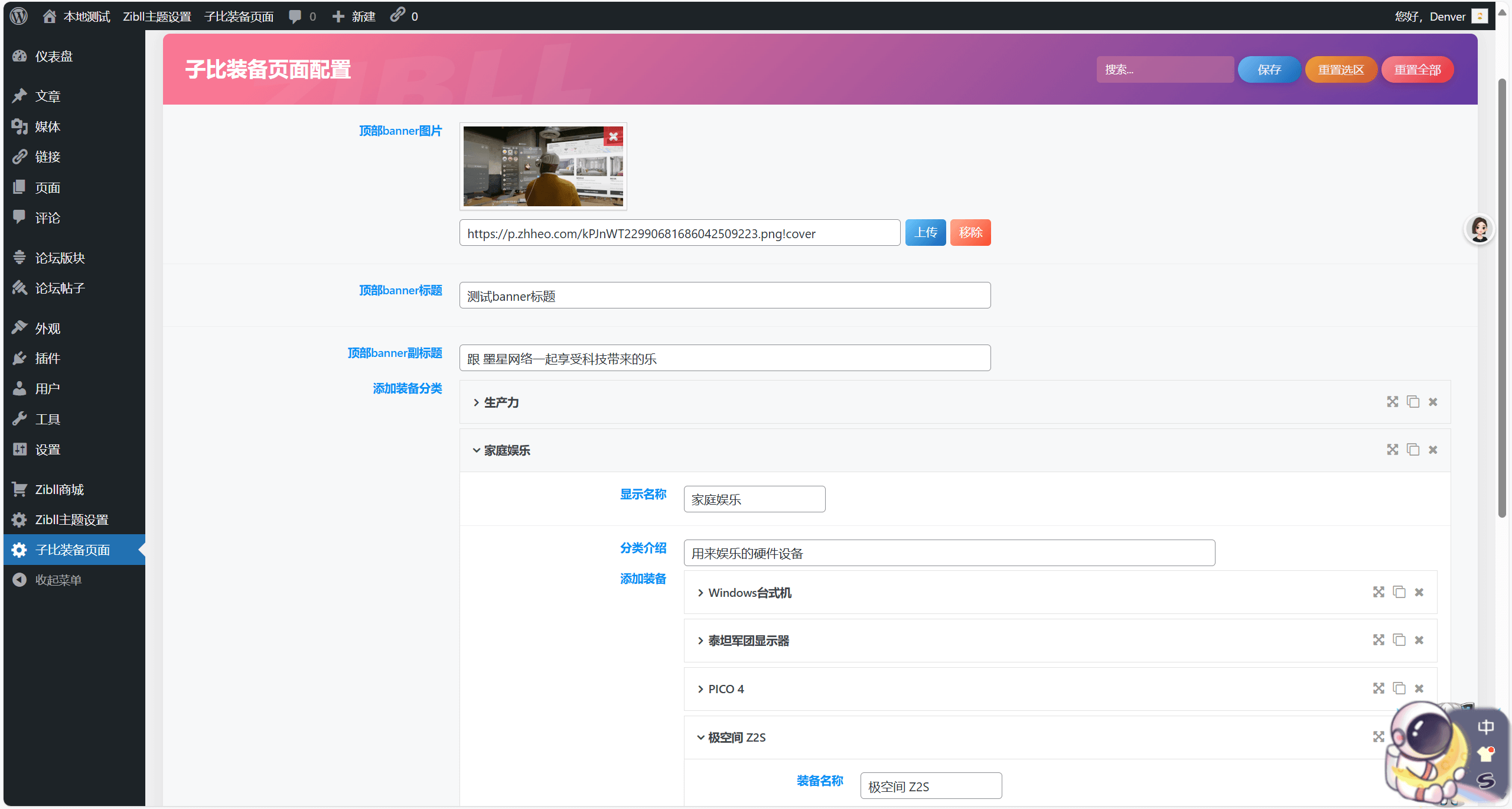
Task: Remove the 泰坦军团显示器 entry
Action: tap(1419, 639)
